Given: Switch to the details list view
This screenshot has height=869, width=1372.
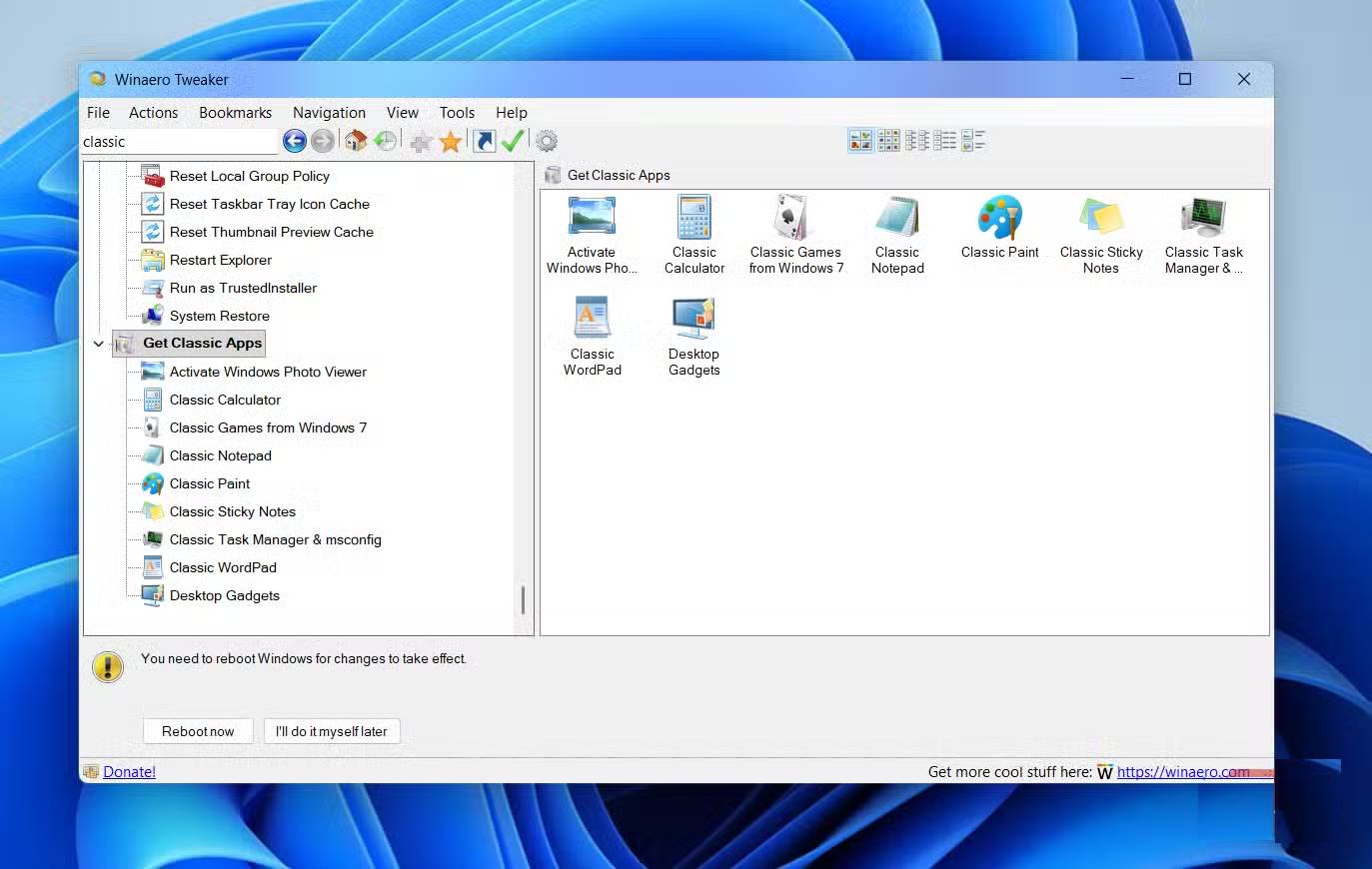Looking at the screenshot, I should coord(944,140).
